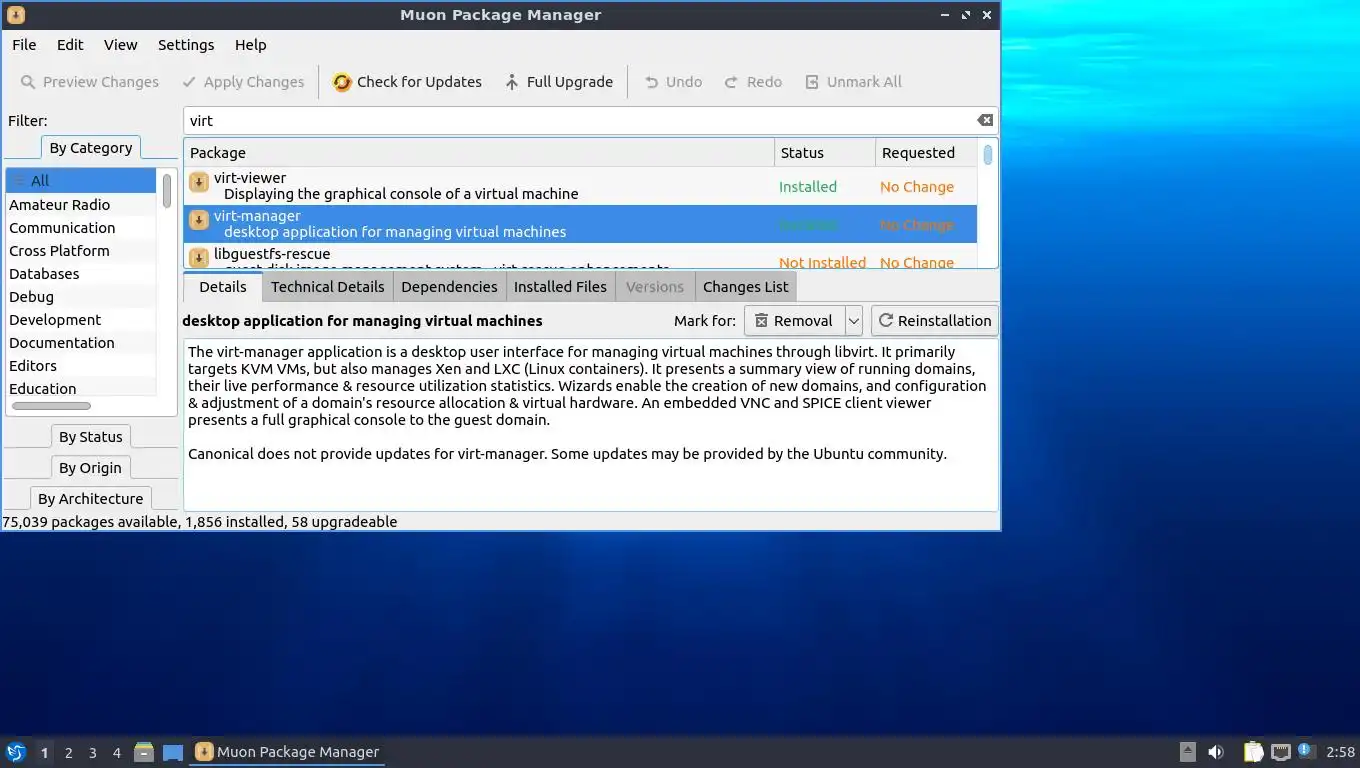This screenshot has width=1360, height=768.
Task: Open the File menu
Action: coord(24,45)
